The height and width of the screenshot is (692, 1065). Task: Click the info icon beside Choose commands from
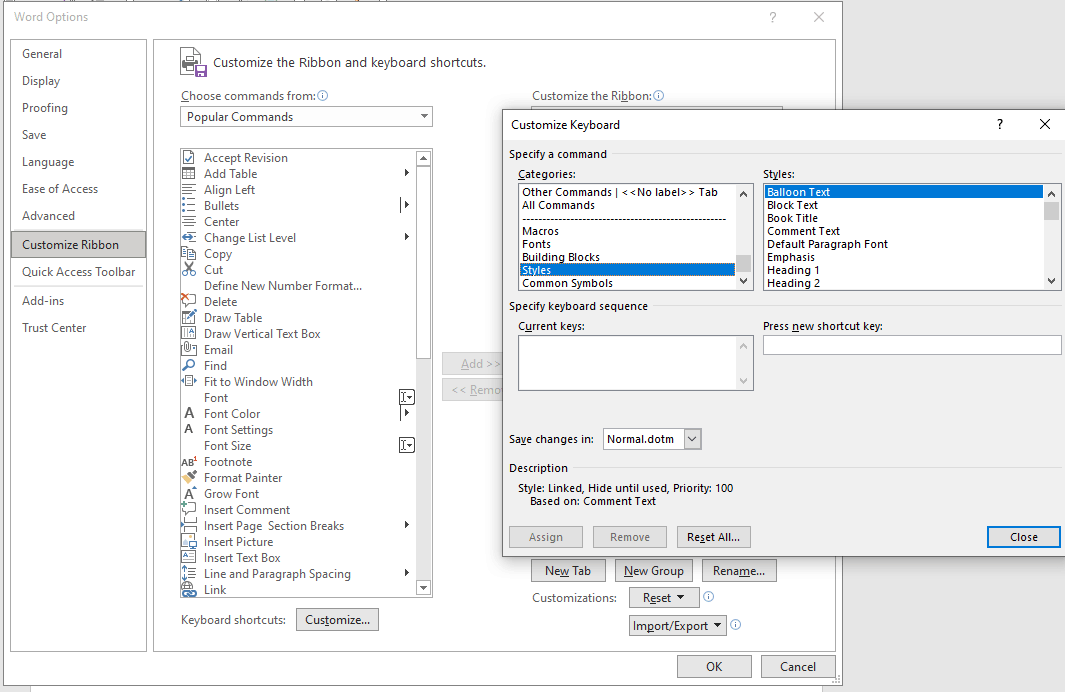323,96
